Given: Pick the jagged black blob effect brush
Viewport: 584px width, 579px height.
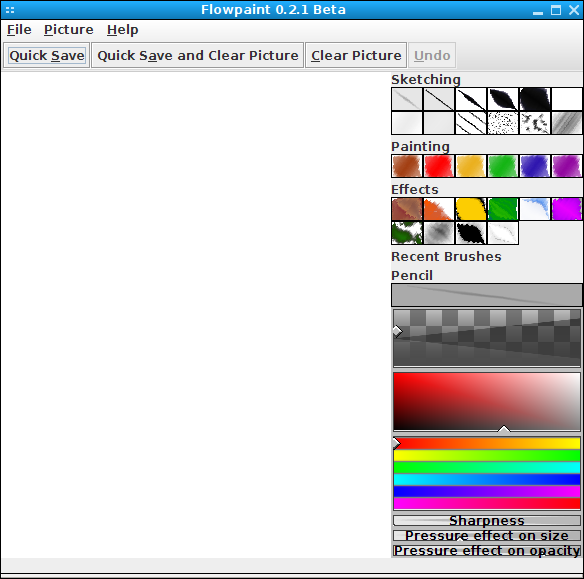Looking at the screenshot, I should point(471,233).
